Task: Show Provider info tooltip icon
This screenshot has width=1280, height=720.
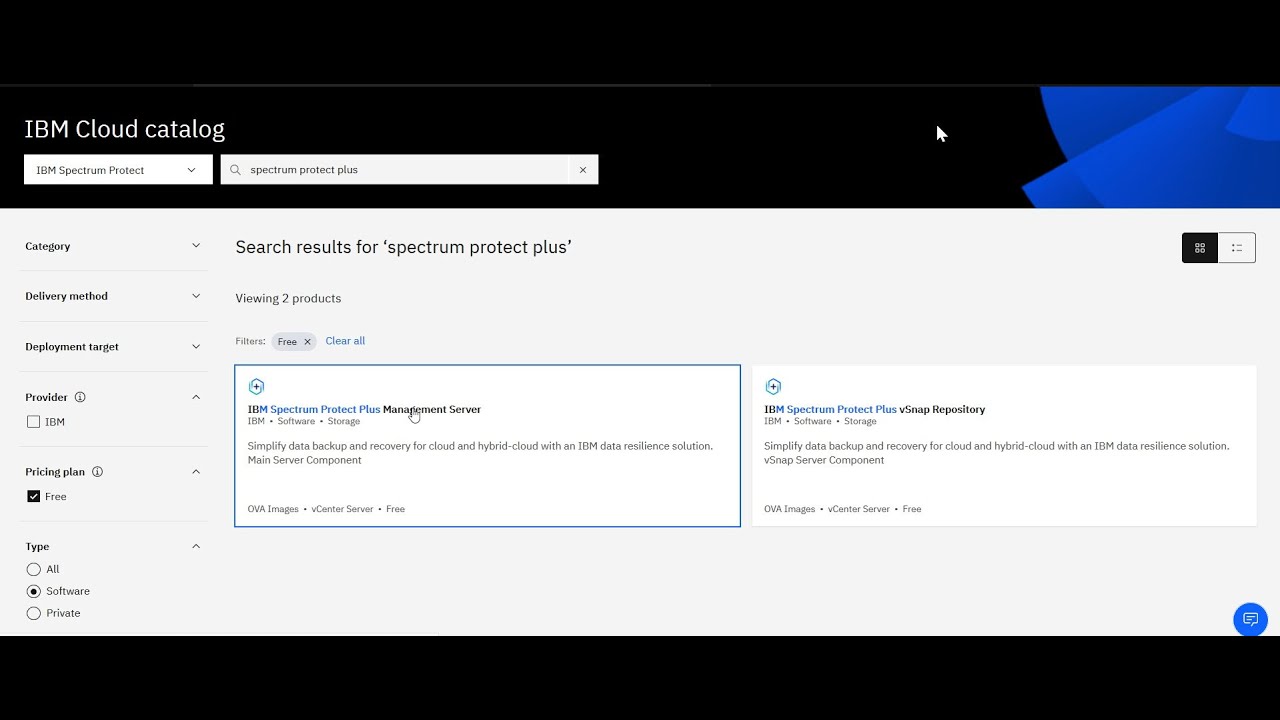Action: click(x=80, y=397)
